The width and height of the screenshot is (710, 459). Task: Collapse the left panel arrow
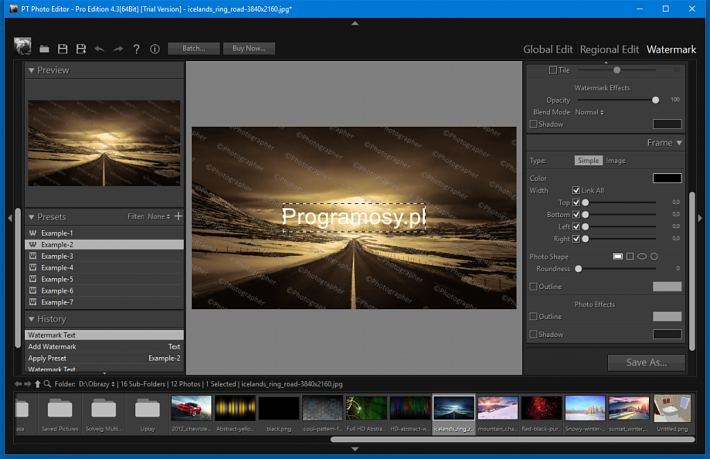[x=10, y=218]
